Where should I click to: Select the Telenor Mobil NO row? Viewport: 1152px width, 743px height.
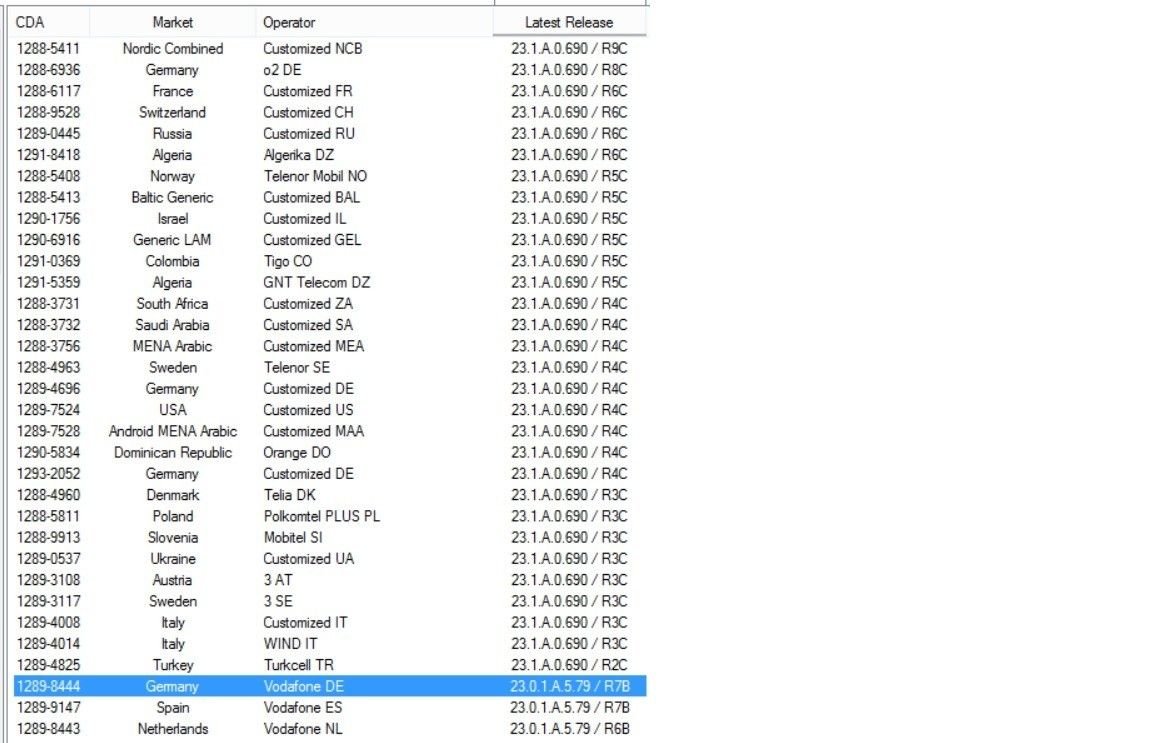(x=330, y=176)
